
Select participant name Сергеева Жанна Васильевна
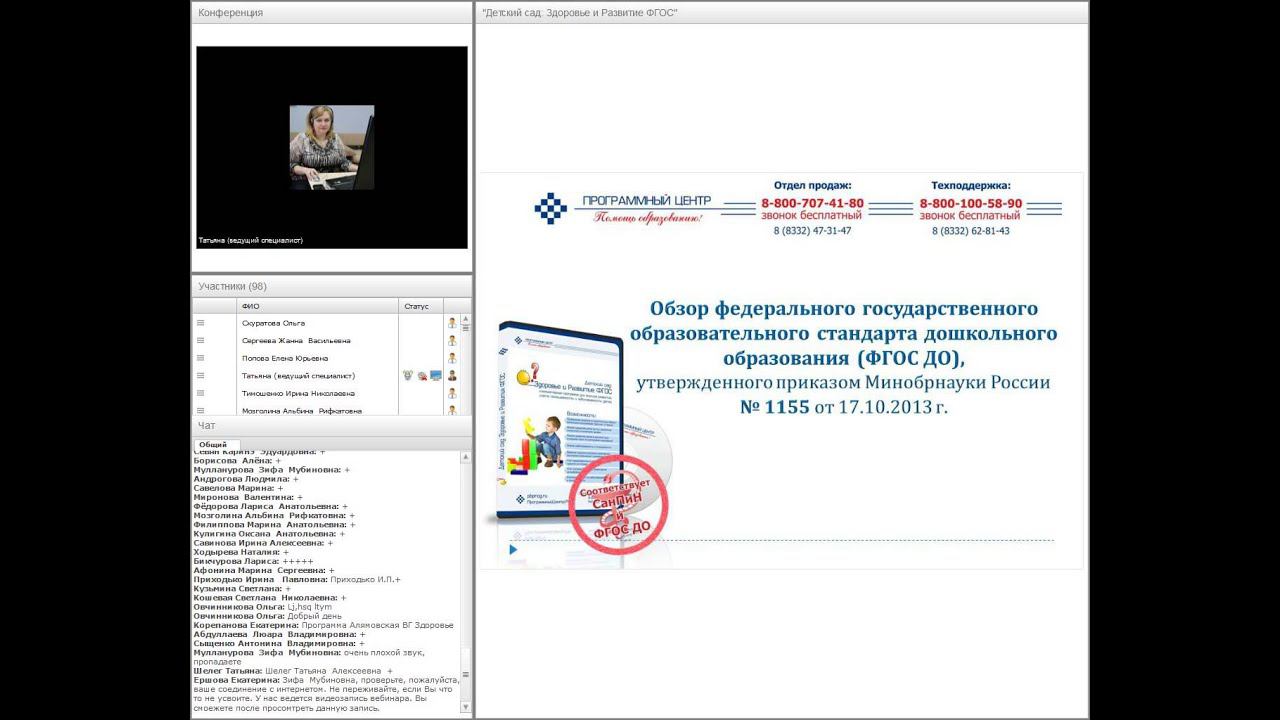(x=296, y=341)
